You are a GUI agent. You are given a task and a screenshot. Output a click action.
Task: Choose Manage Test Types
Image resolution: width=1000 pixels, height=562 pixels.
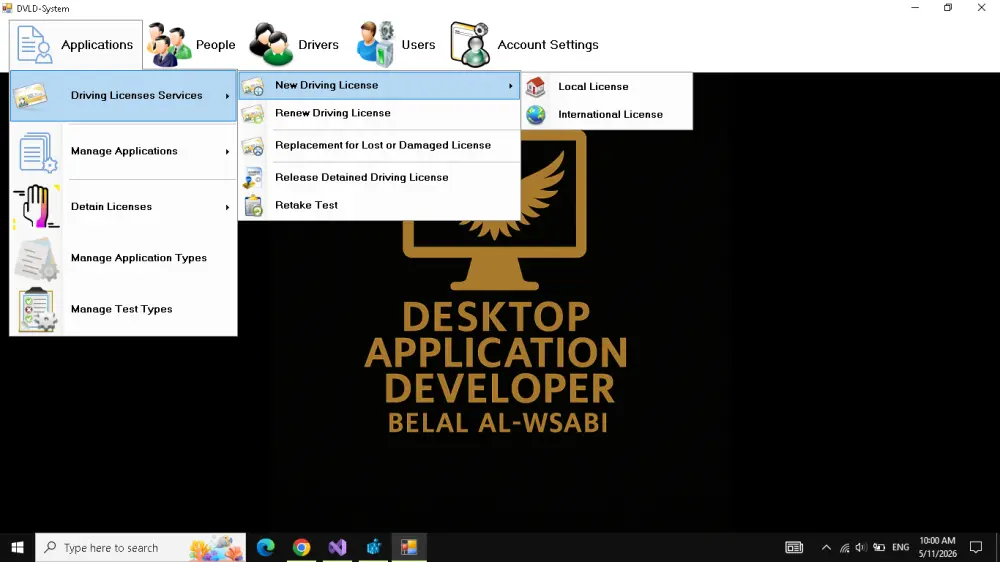tap(123, 309)
